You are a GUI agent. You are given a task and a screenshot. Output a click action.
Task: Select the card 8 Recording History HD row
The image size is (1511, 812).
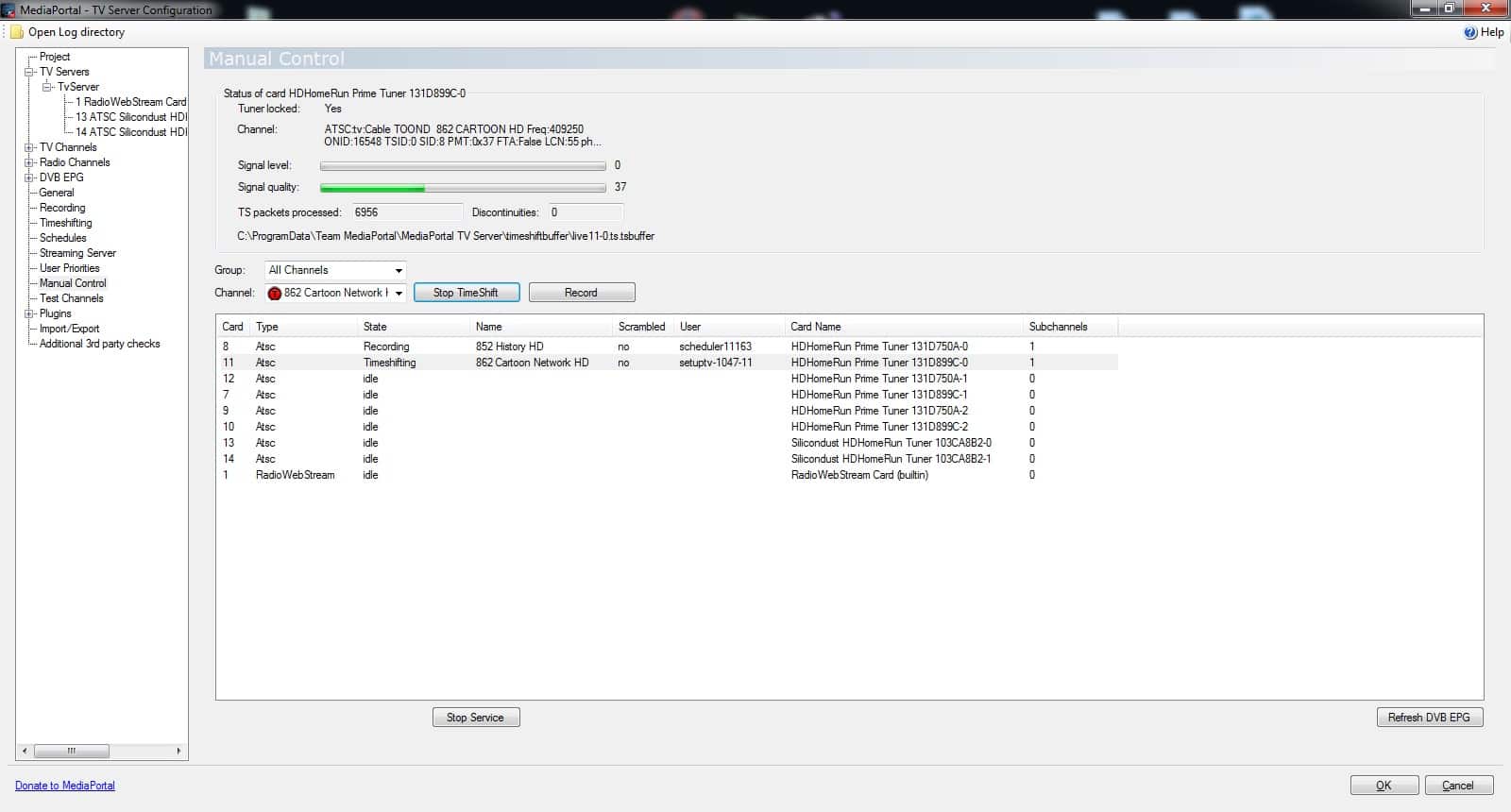(x=510, y=347)
